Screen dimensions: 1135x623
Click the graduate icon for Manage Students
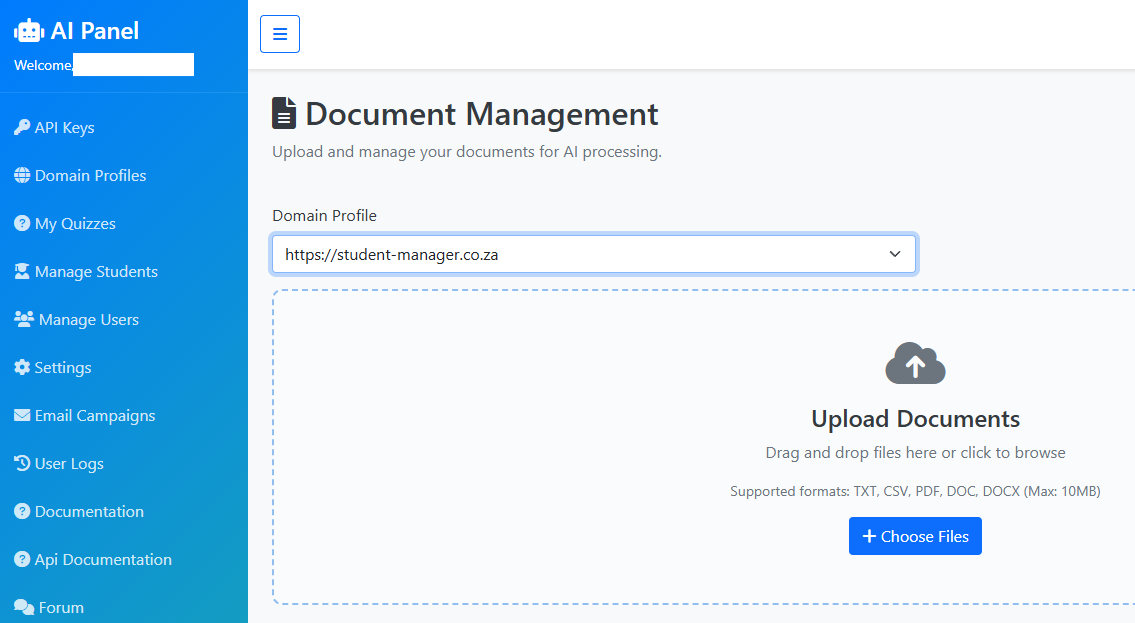pyautogui.click(x=22, y=272)
